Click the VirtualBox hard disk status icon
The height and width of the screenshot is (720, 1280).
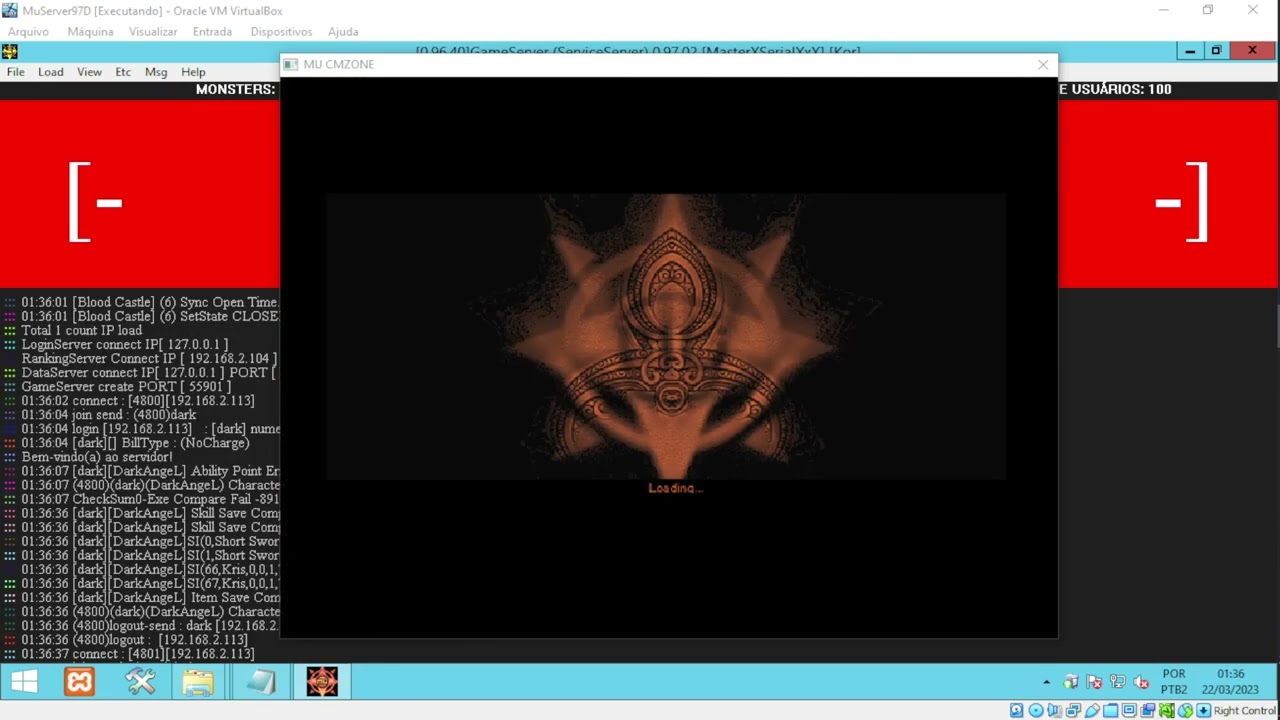[x=1017, y=711]
